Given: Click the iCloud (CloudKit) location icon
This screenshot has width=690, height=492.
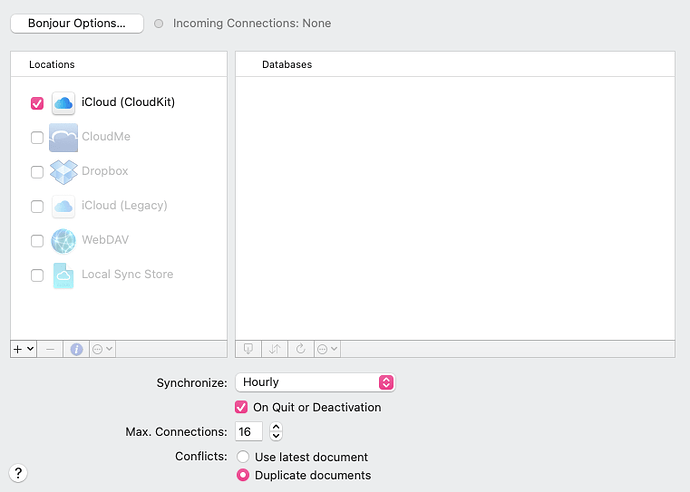Looking at the screenshot, I should (x=64, y=102).
